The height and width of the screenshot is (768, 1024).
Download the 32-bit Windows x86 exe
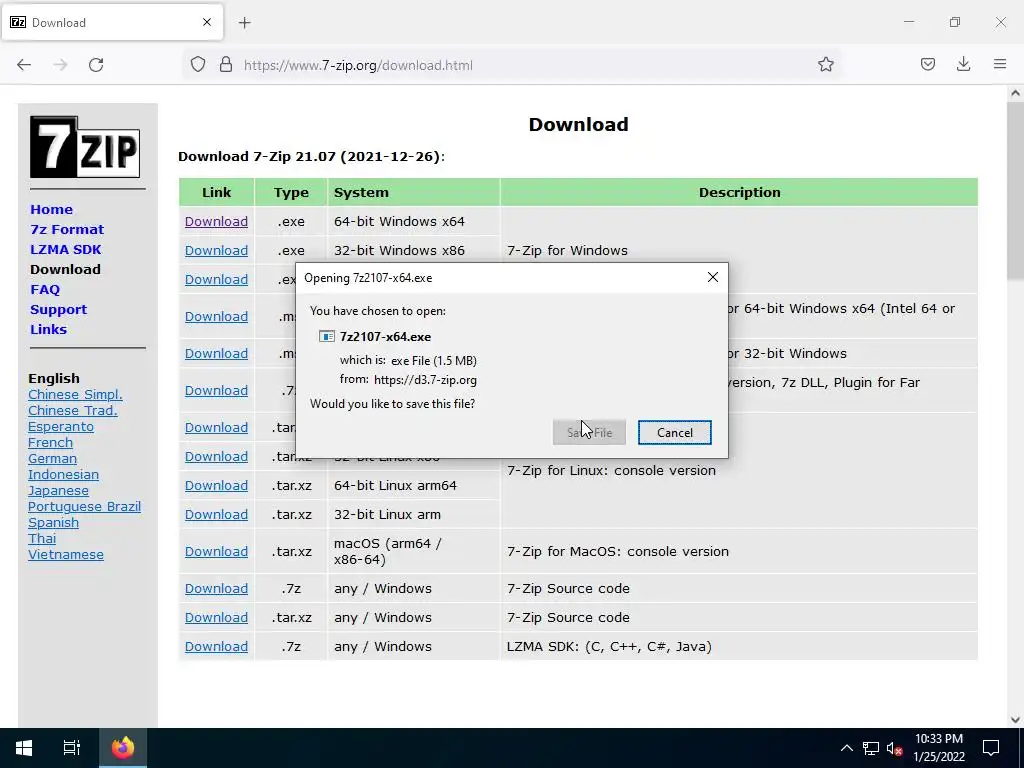(x=216, y=251)
